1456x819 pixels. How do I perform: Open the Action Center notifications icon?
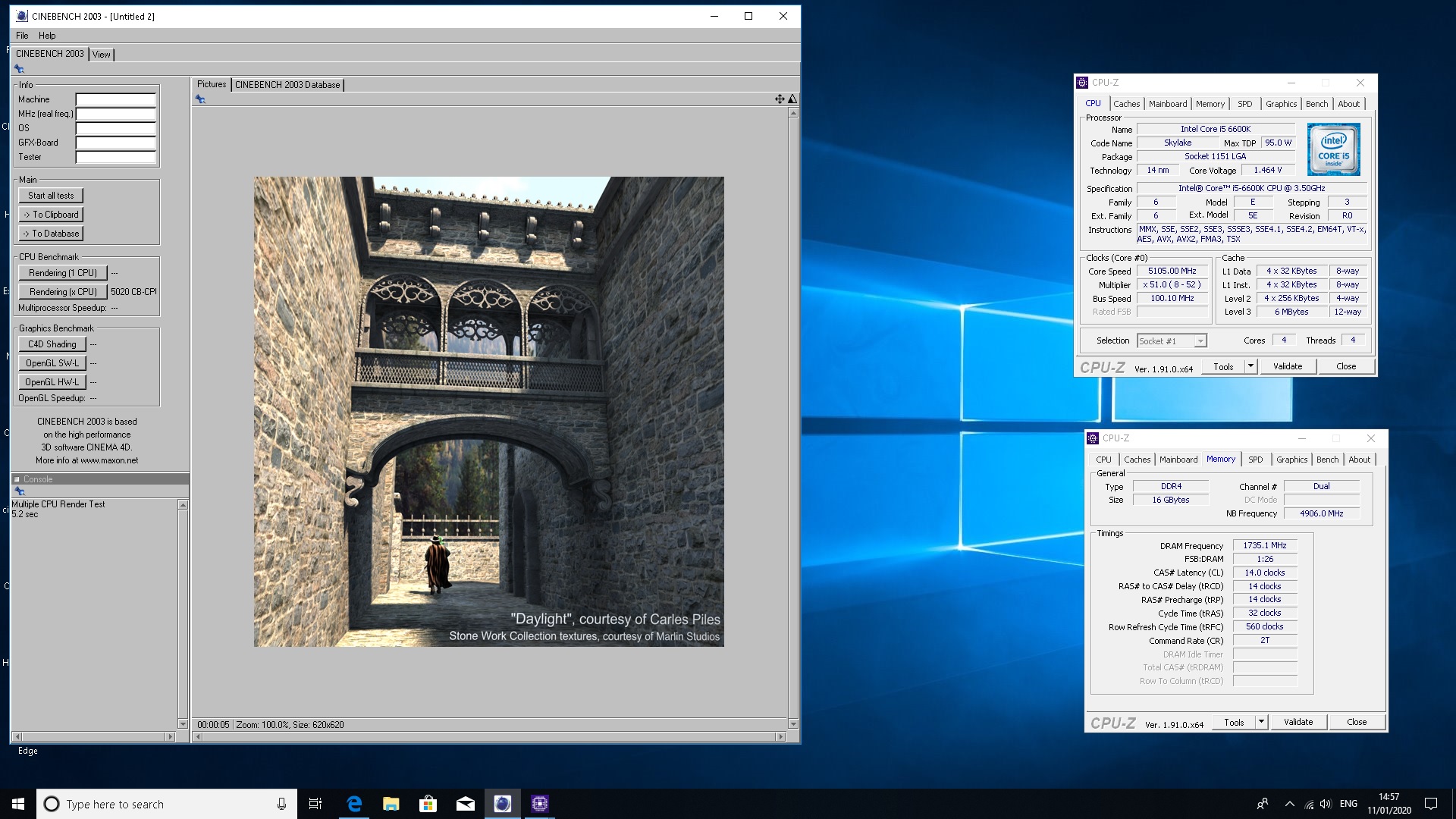coord(1431,804)
